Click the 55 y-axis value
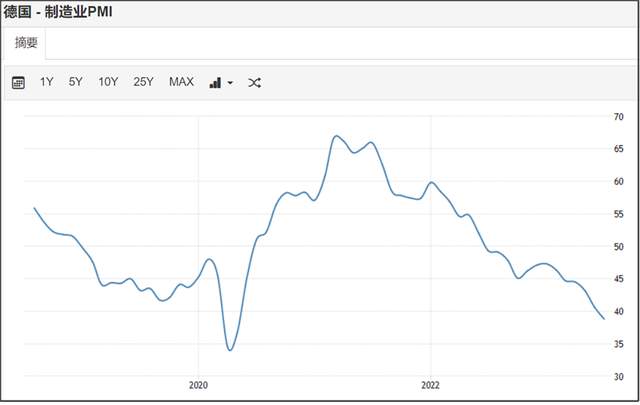Viewport: 640px width, 405px height. click(x=619, y=214)
